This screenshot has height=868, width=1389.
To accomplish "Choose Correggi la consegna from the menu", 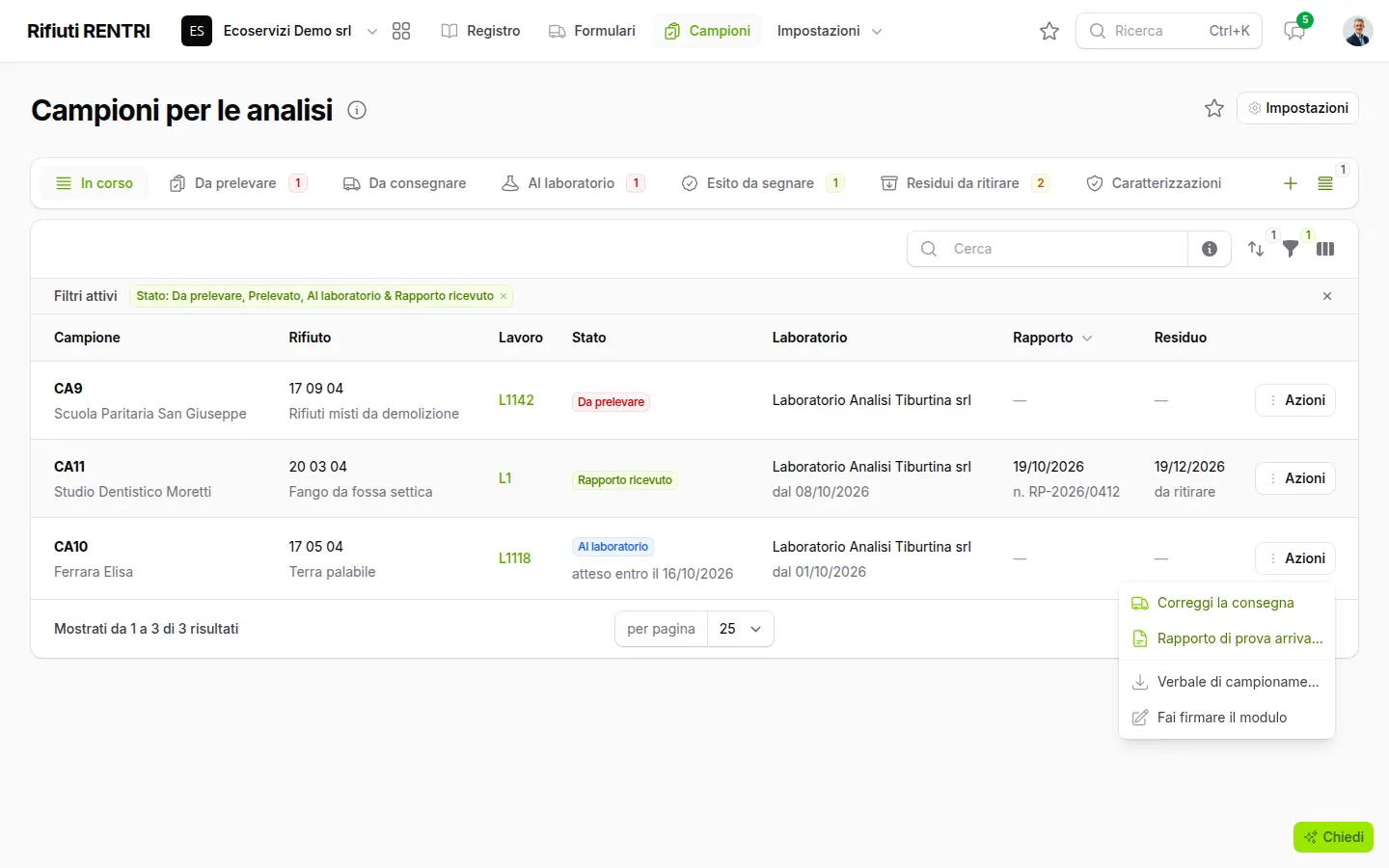I will tap(1227, 603).
